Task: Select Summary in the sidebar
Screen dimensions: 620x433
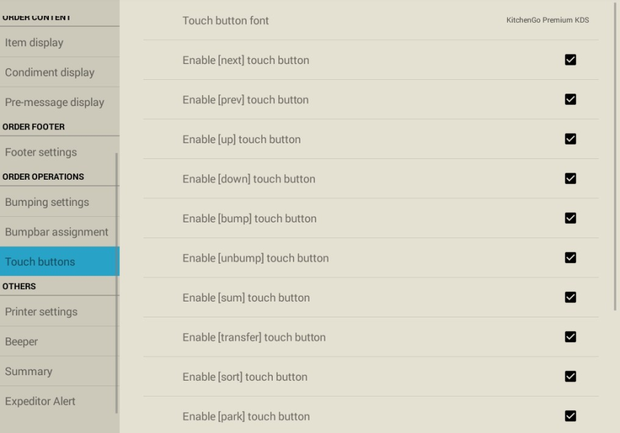Action: [x=59, y=371]
